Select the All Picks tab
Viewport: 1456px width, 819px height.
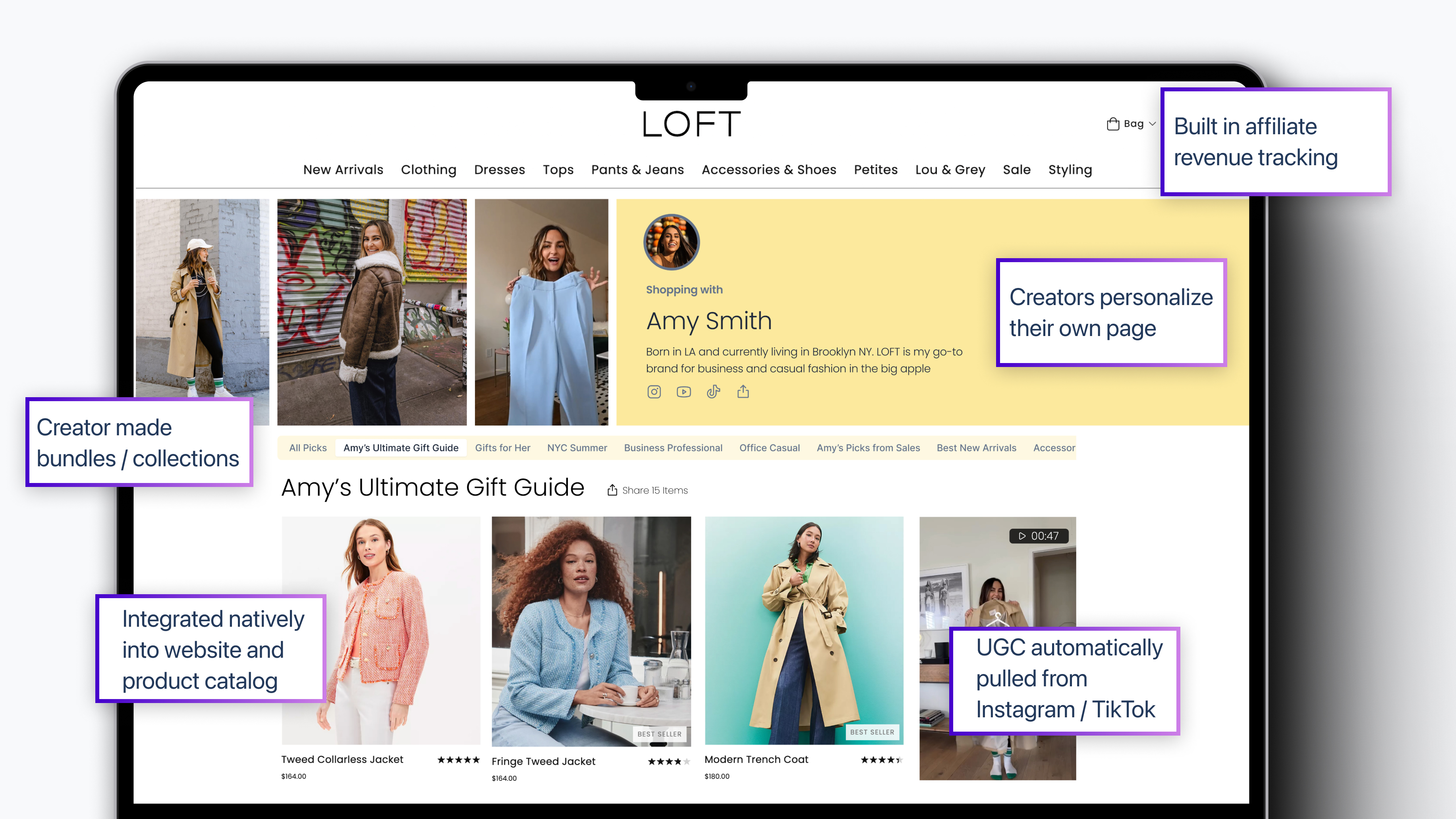[307, 448]
